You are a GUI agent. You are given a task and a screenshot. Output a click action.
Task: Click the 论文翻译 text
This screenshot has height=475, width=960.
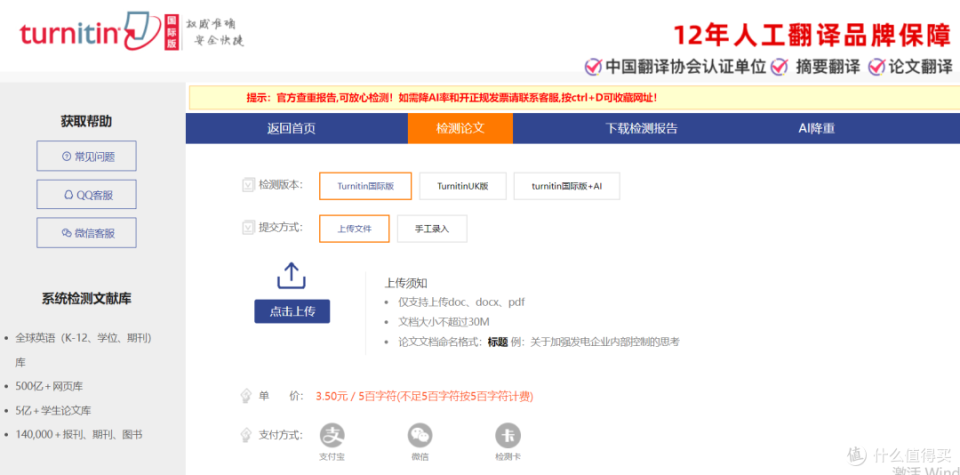(x=921, y=66)
